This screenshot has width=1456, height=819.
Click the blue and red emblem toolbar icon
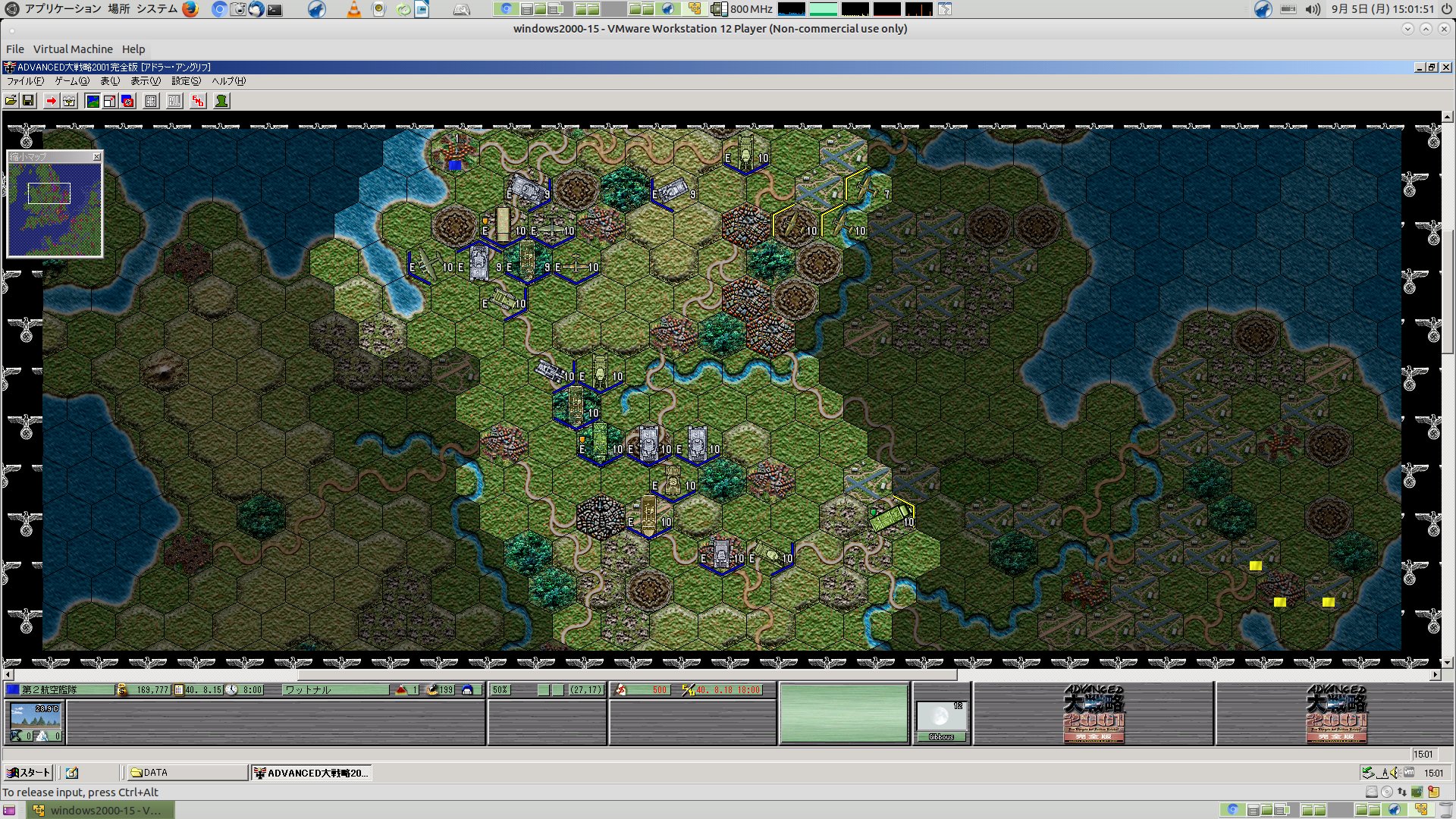[128, 101]
